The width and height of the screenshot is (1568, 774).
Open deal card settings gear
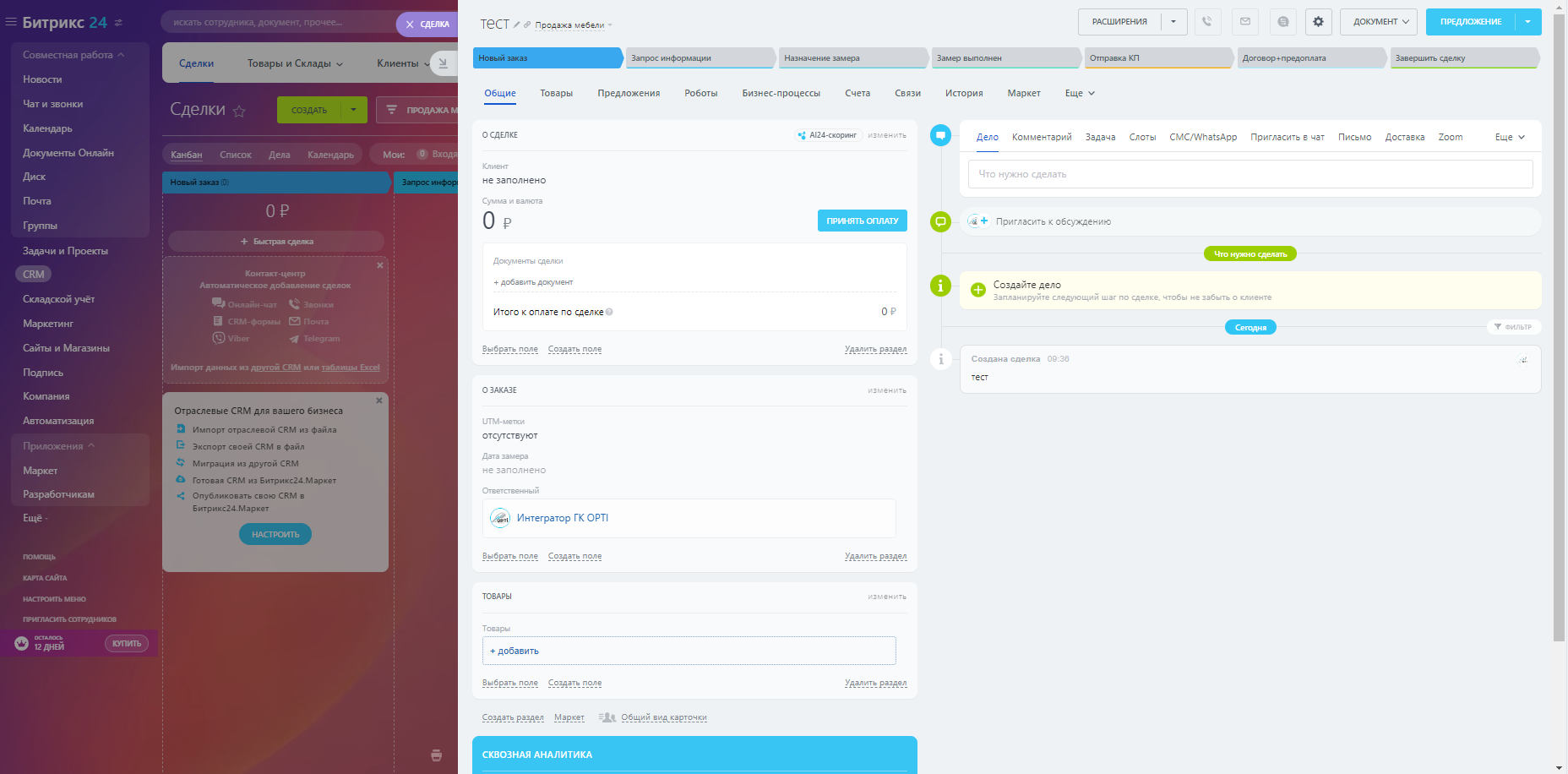click(1319, 22)
